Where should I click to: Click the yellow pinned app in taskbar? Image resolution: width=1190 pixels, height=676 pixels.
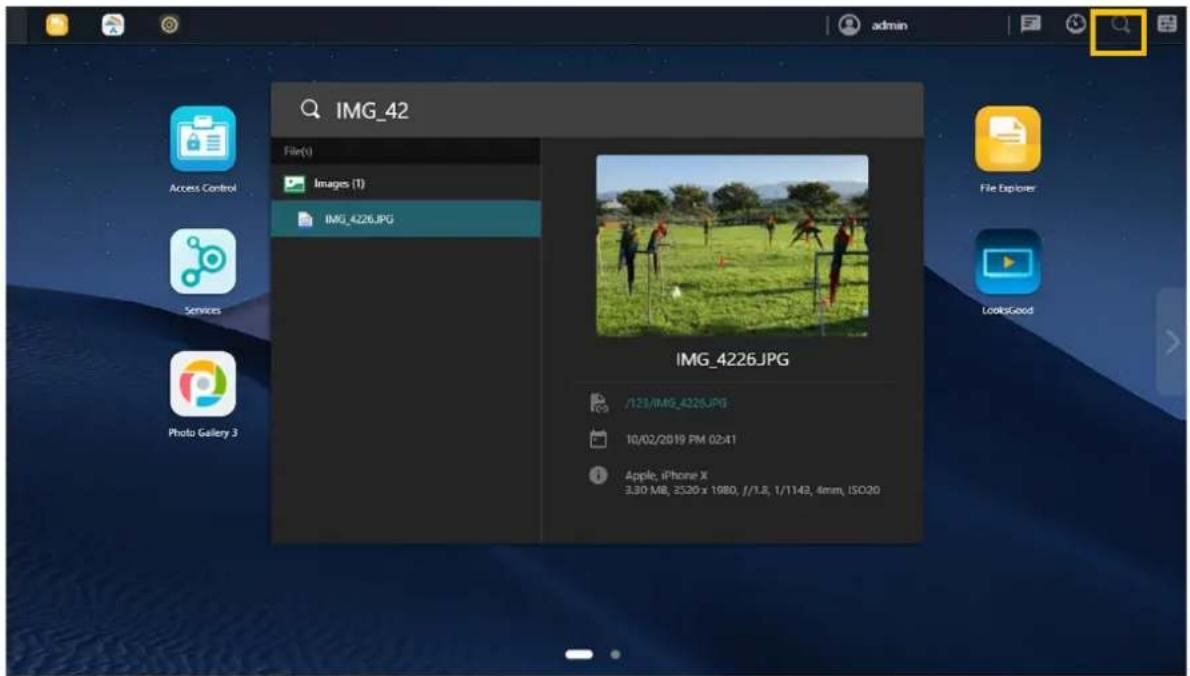point(57,27)
